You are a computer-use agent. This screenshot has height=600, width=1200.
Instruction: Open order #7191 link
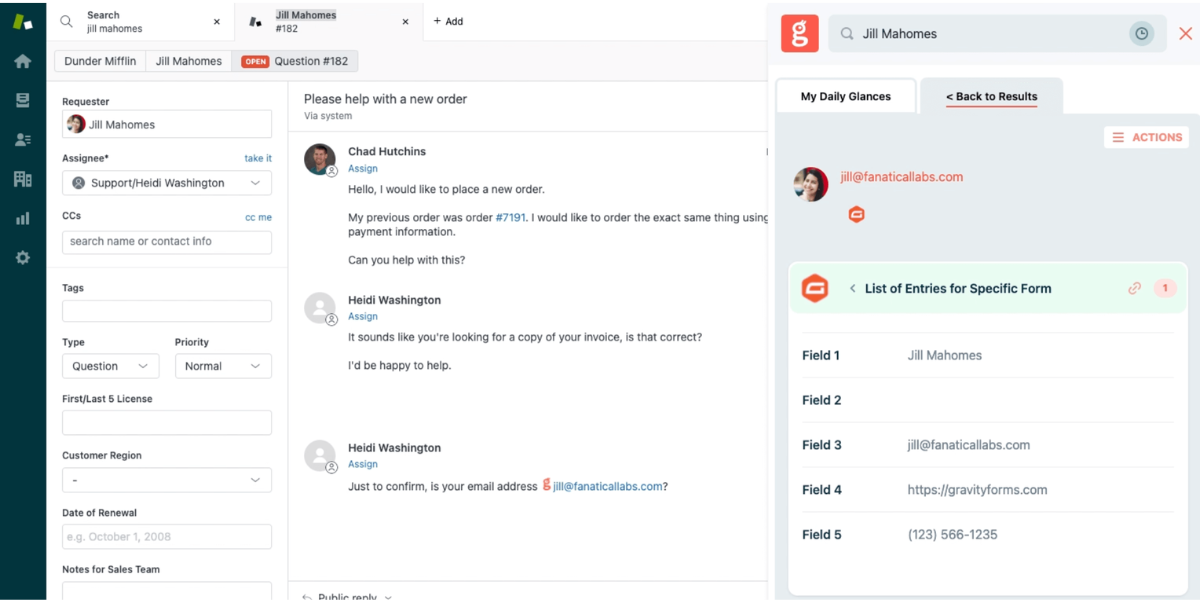tap(511, 217)
